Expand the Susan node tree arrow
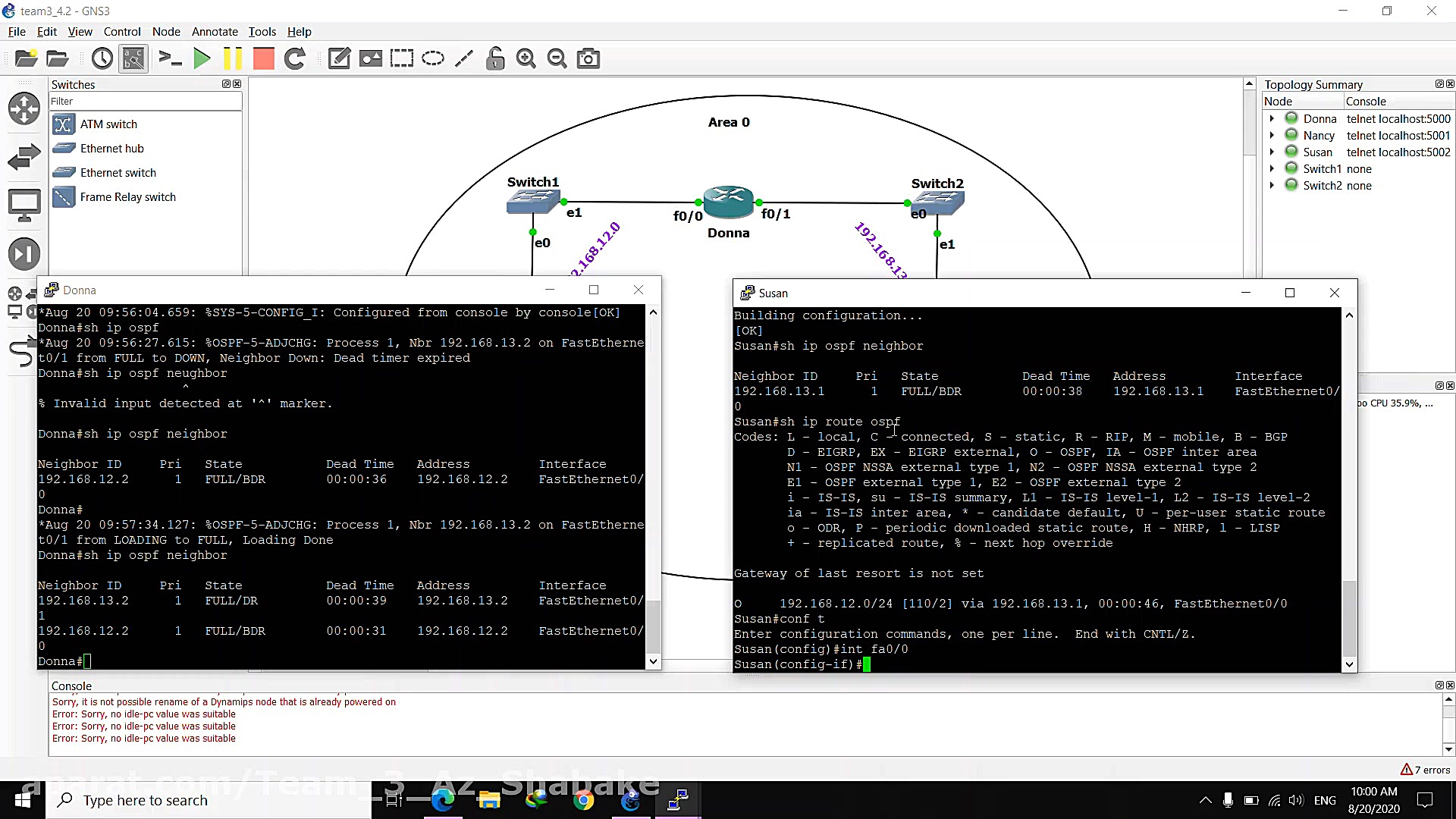This screenshot has height=819, width=1456. 1272,152
